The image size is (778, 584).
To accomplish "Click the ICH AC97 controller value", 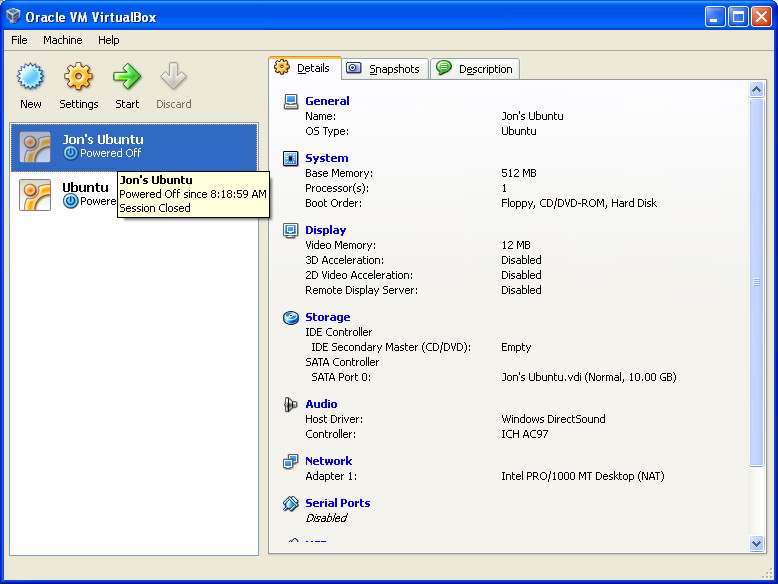I will 524,434.
